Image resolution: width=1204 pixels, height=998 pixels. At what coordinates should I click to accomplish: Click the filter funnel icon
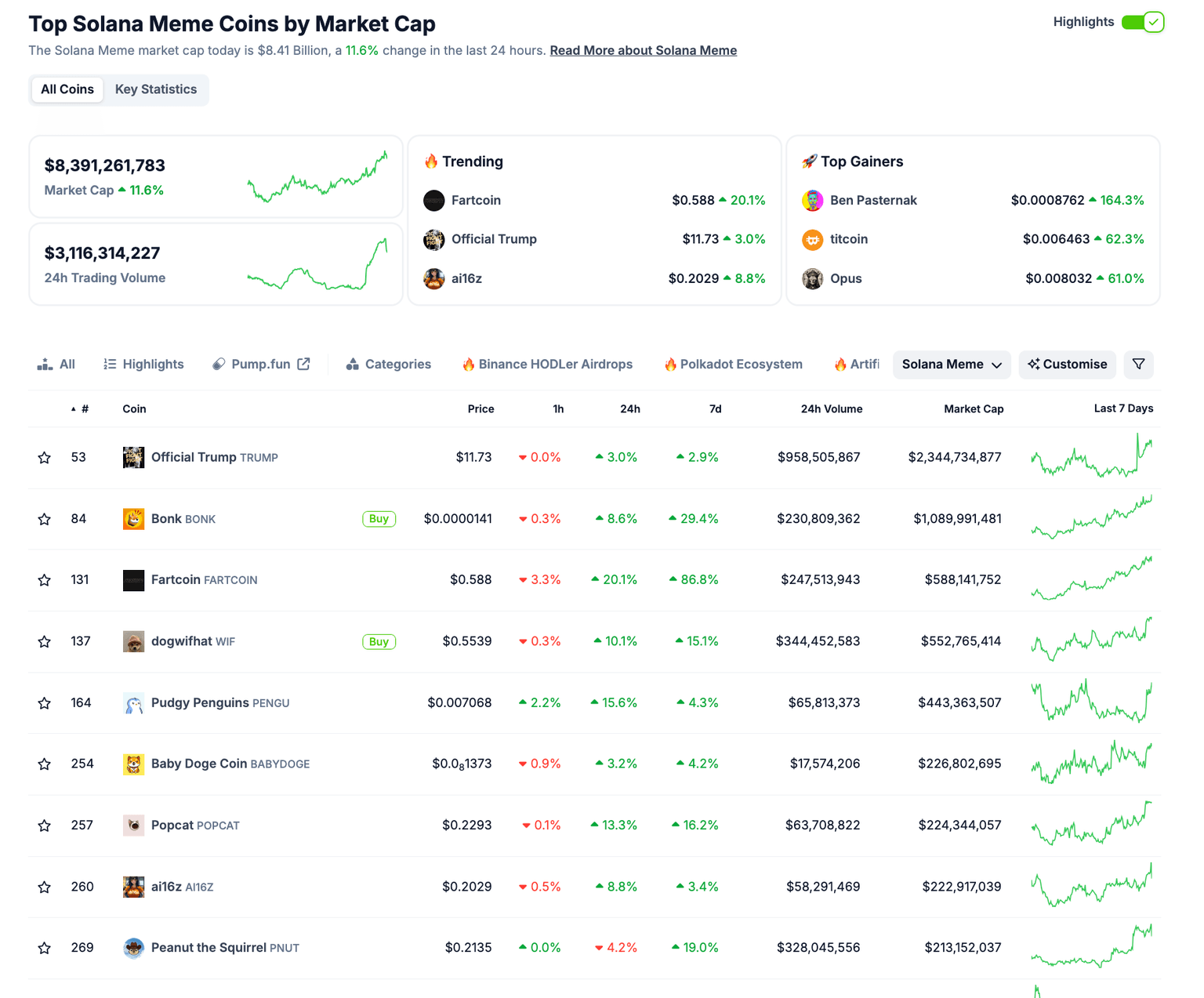pyautogui.click(x=1138, y=365)
